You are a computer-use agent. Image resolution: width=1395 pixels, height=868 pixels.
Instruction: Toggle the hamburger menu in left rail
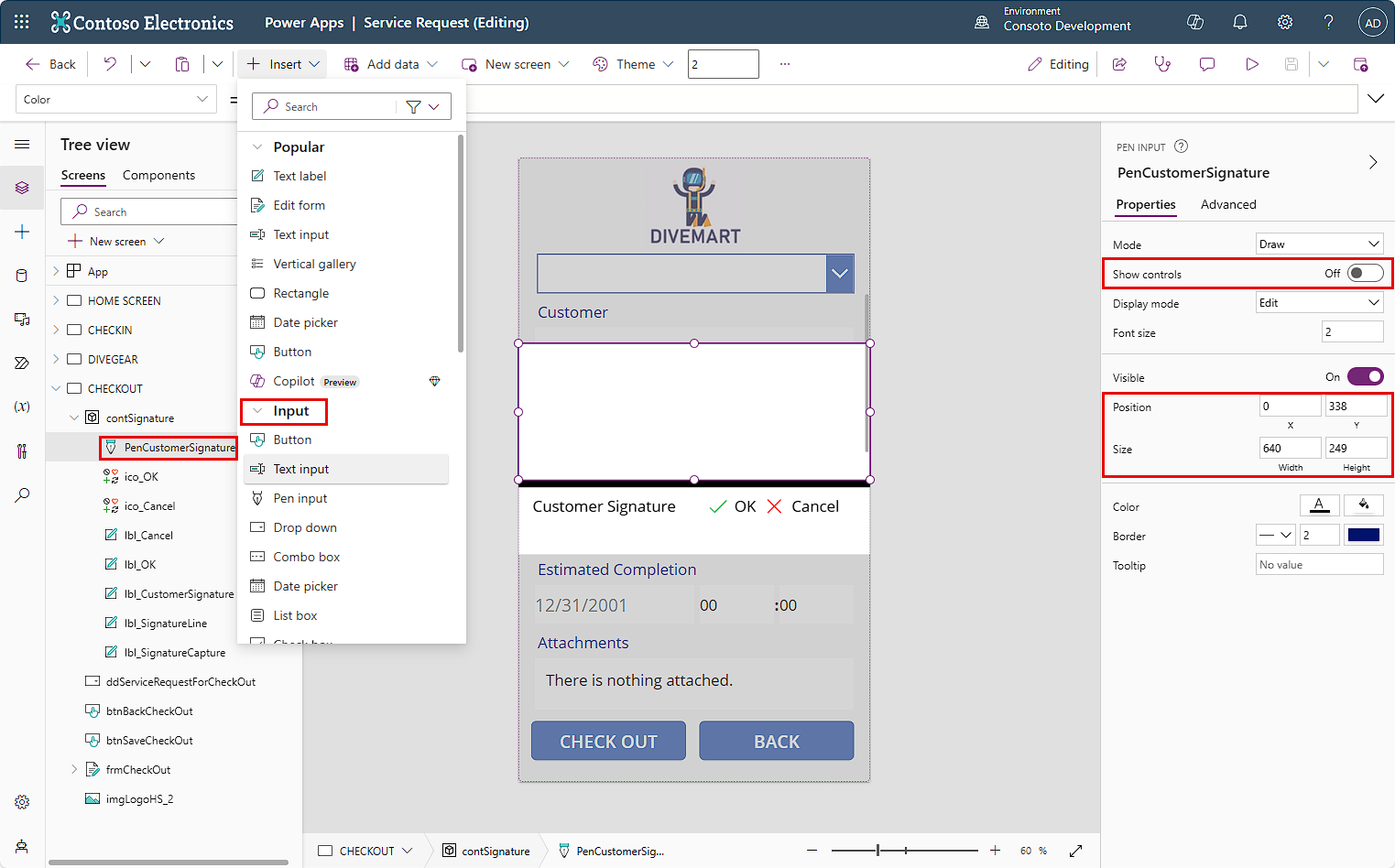[x=22, y=144]
